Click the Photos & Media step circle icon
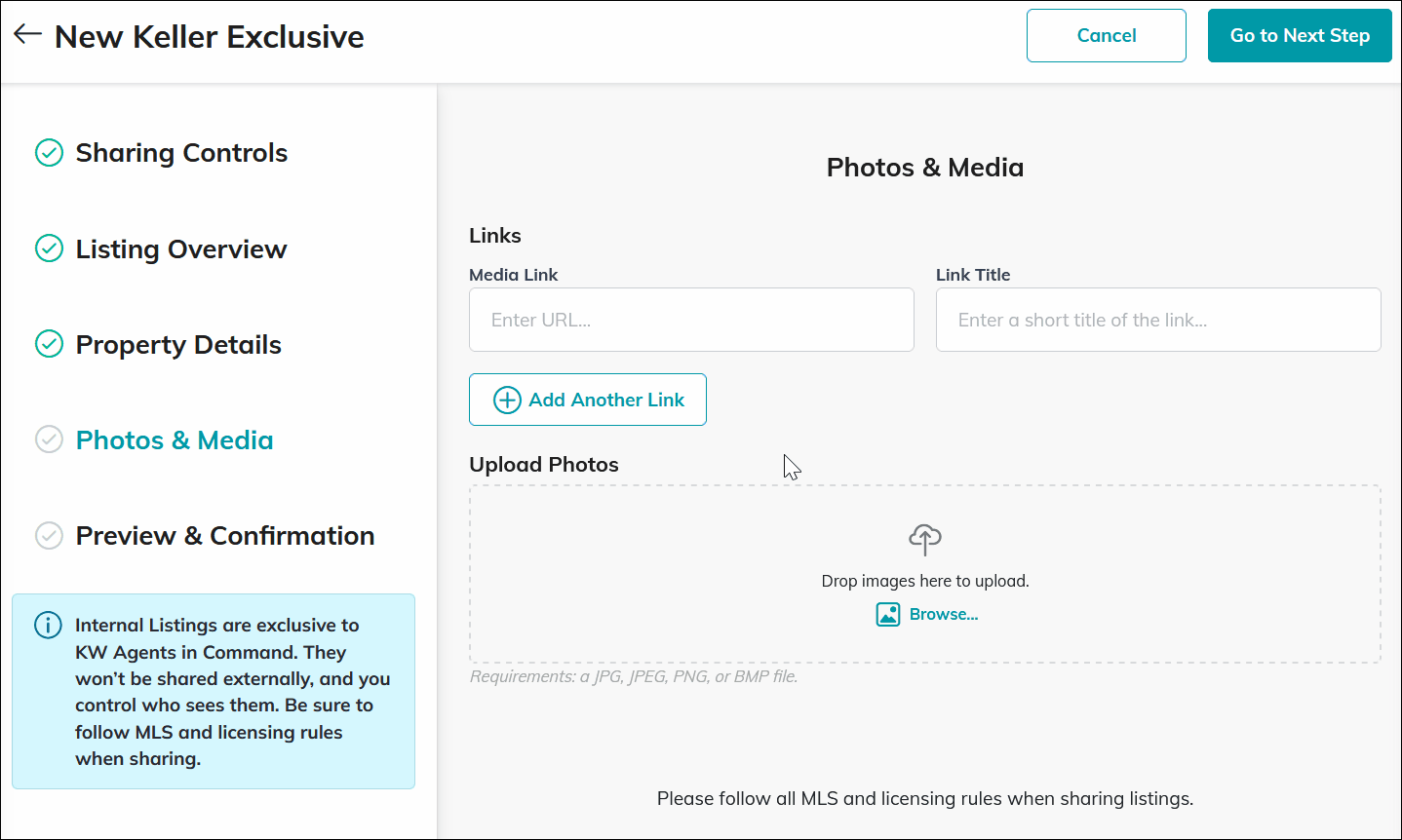The width and height of the screenshot is (1402, 840). (x=49, y=439)
